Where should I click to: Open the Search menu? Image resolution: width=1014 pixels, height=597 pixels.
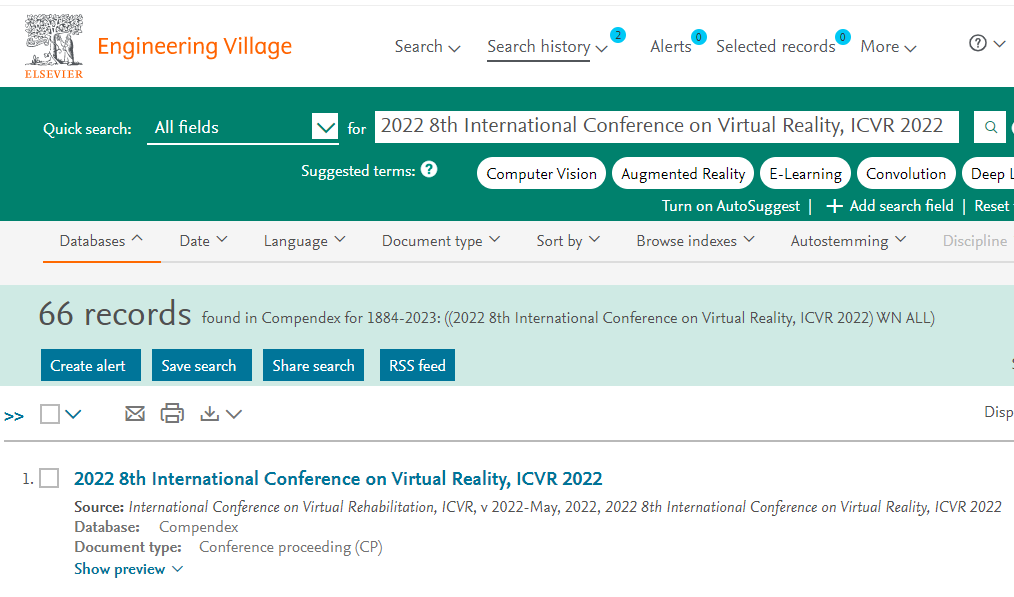click(427, 47)
